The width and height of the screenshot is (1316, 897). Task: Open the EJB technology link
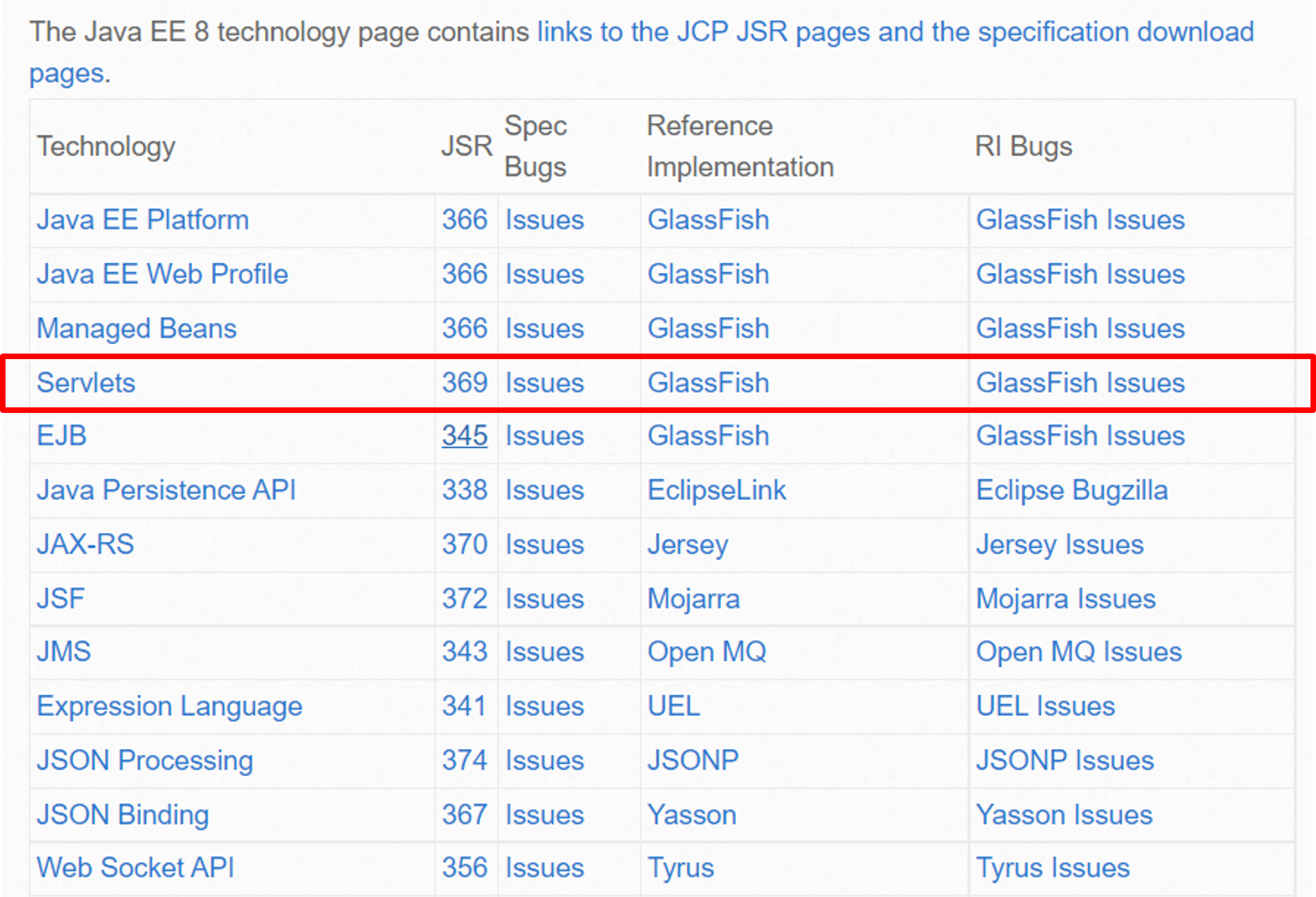click(x=61, y=436)
